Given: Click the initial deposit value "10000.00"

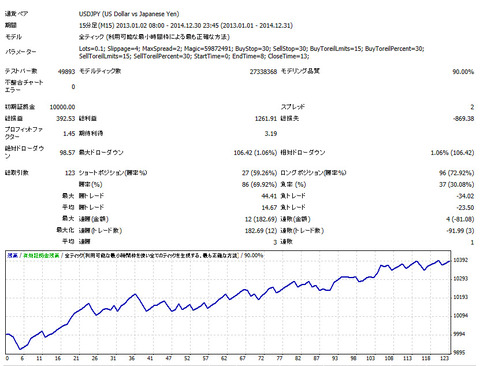Looking at the screenshot, I should pyautogui.click(x=62, y=107).
